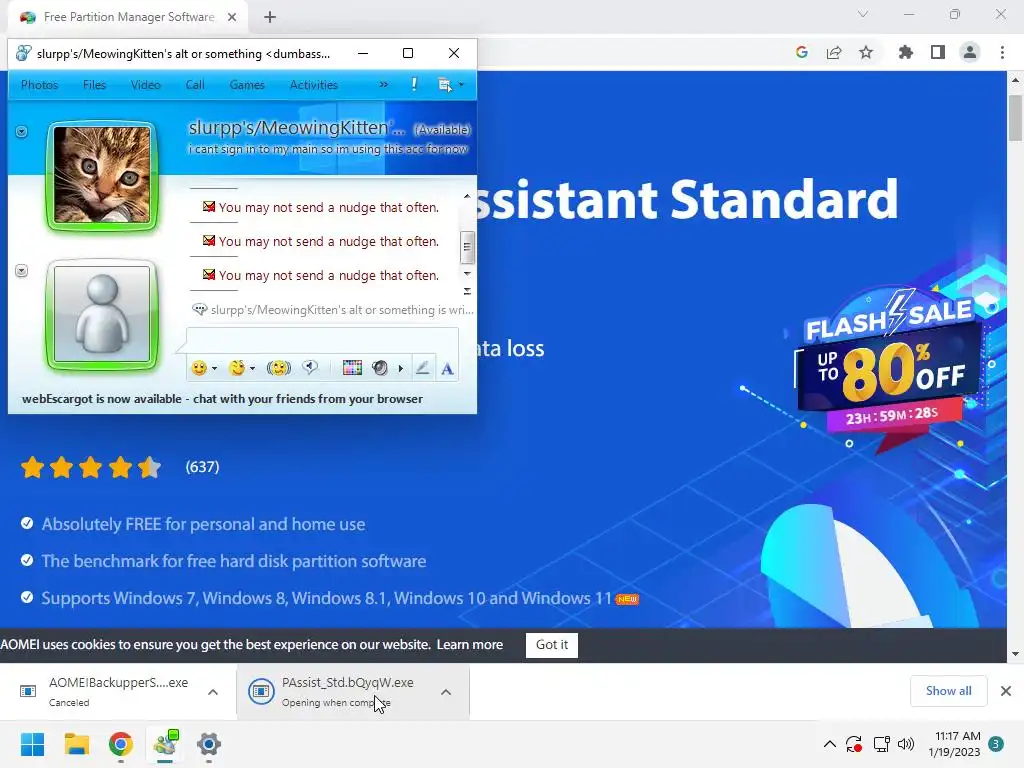Screen dimensions: 1024x768
Task: Open a new Chrome tab
Action: [x=270, y=17]
